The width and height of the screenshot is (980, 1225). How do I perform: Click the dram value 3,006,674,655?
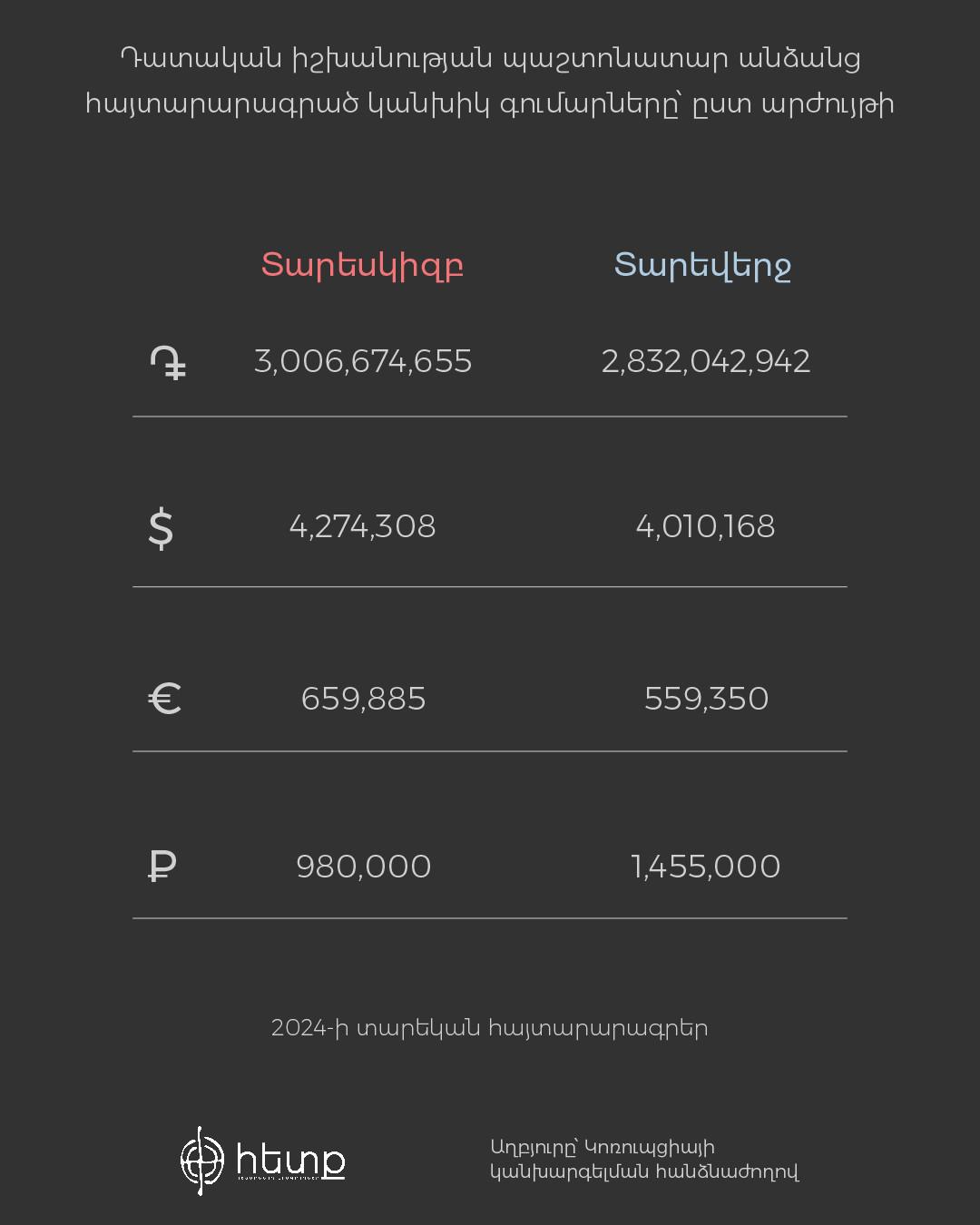[x=363, y=361]
